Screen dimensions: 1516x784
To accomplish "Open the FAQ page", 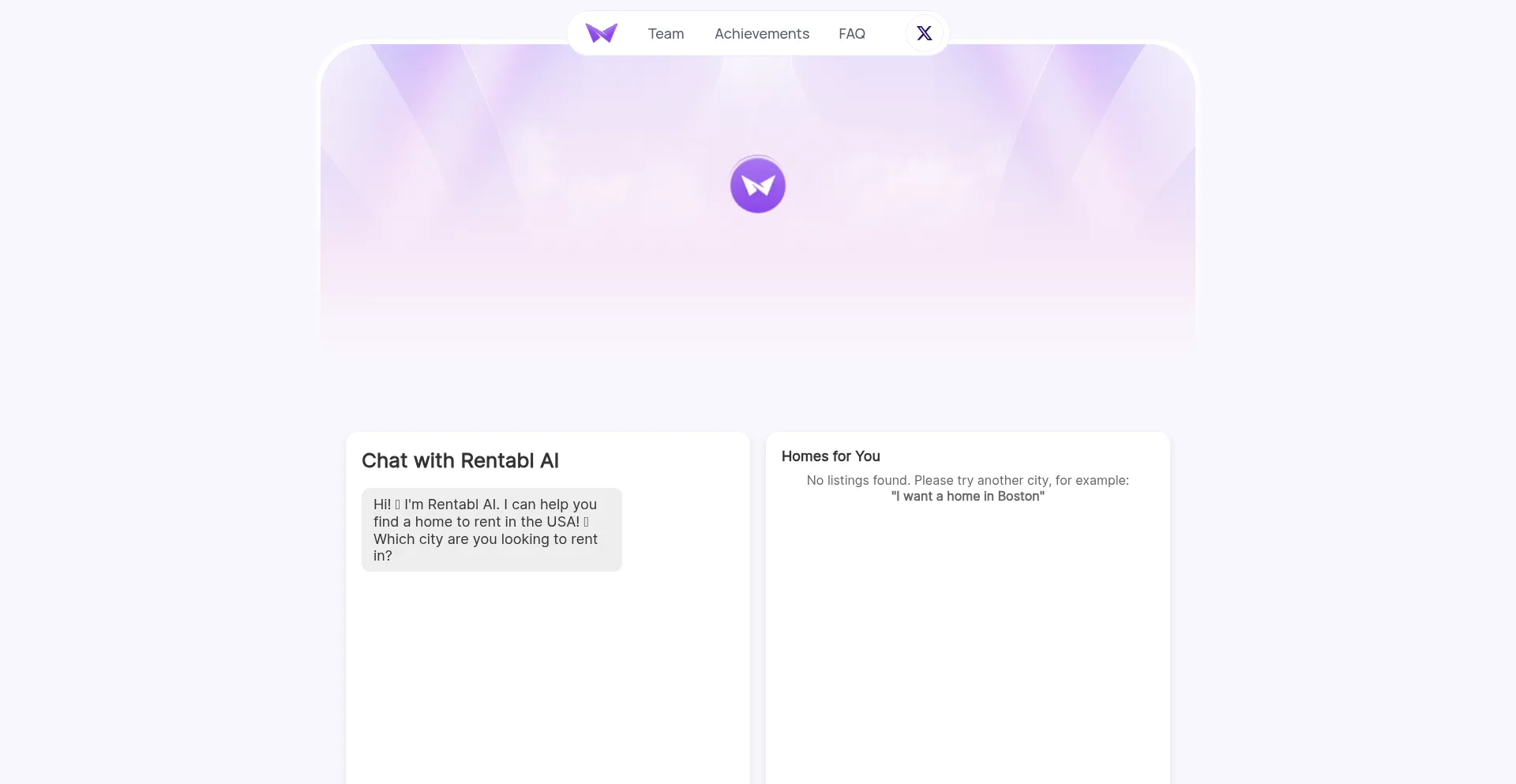I will 851,34.
